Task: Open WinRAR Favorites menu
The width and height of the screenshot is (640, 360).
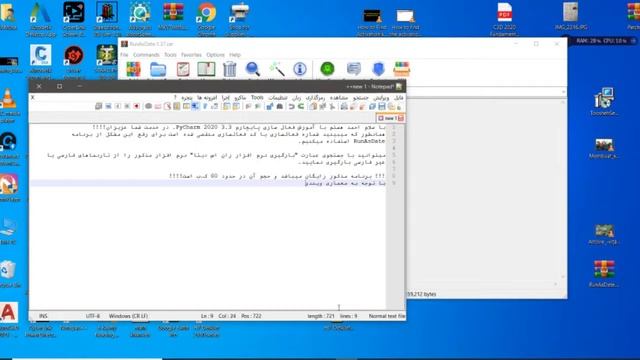Action: click(x=191, y=55)
